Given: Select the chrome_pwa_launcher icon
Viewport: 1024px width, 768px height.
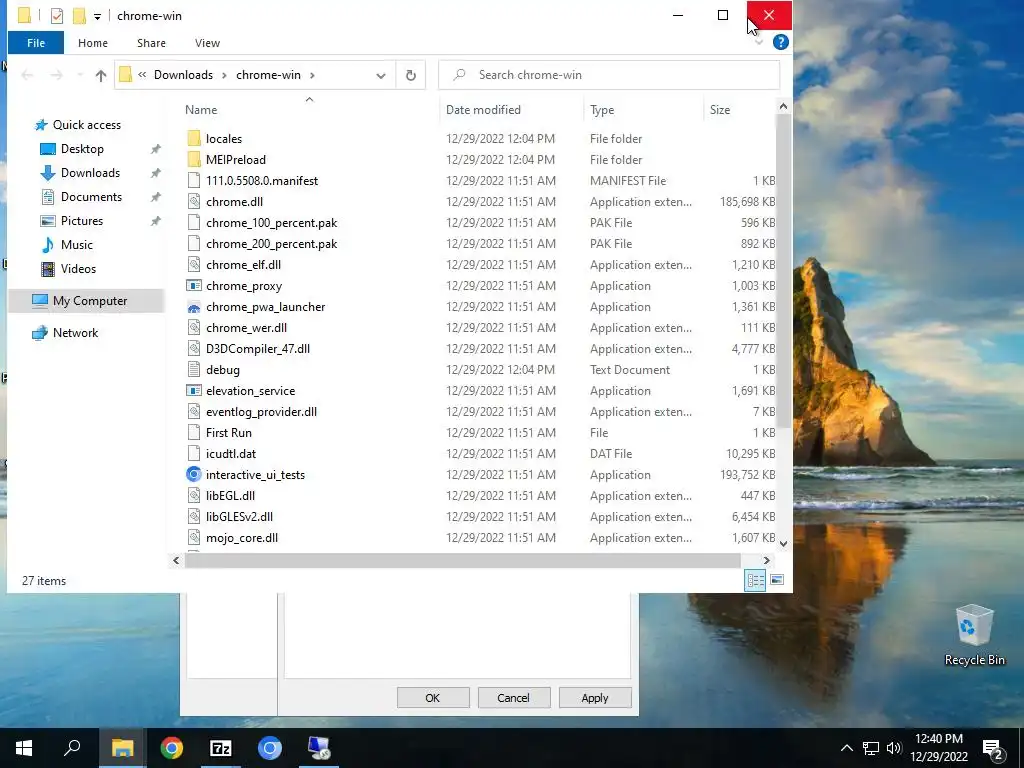Looking at the screenshot, I should [x=193, y=307].
